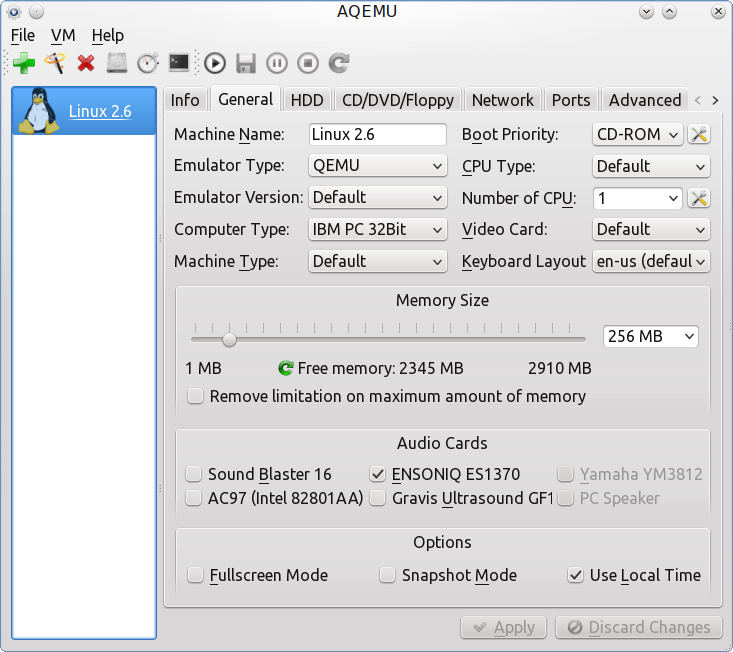Screen dimensions: 733x652
Task: Open Emulator Version dropdown
Action: 378,198
